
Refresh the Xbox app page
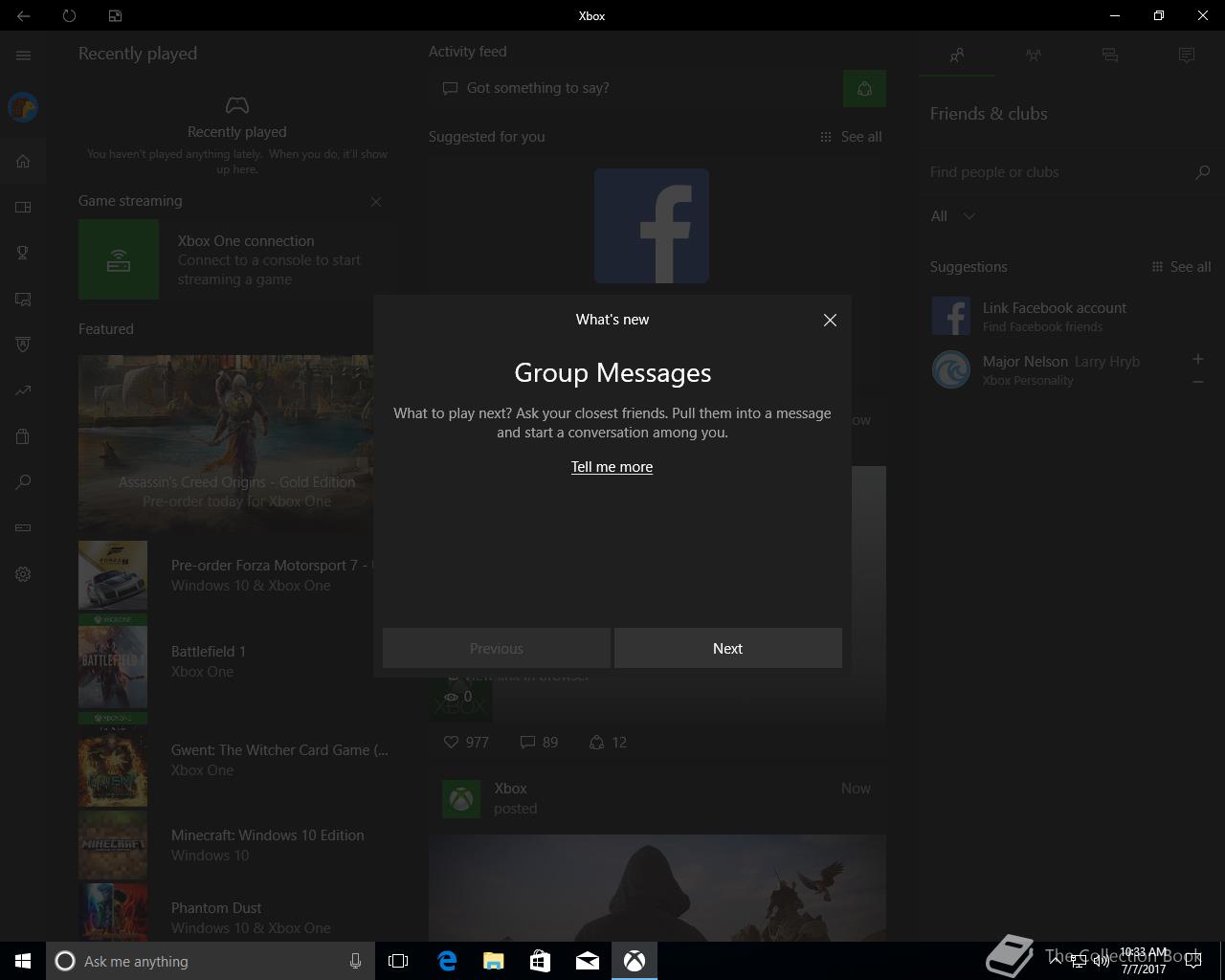pos(69,15)
